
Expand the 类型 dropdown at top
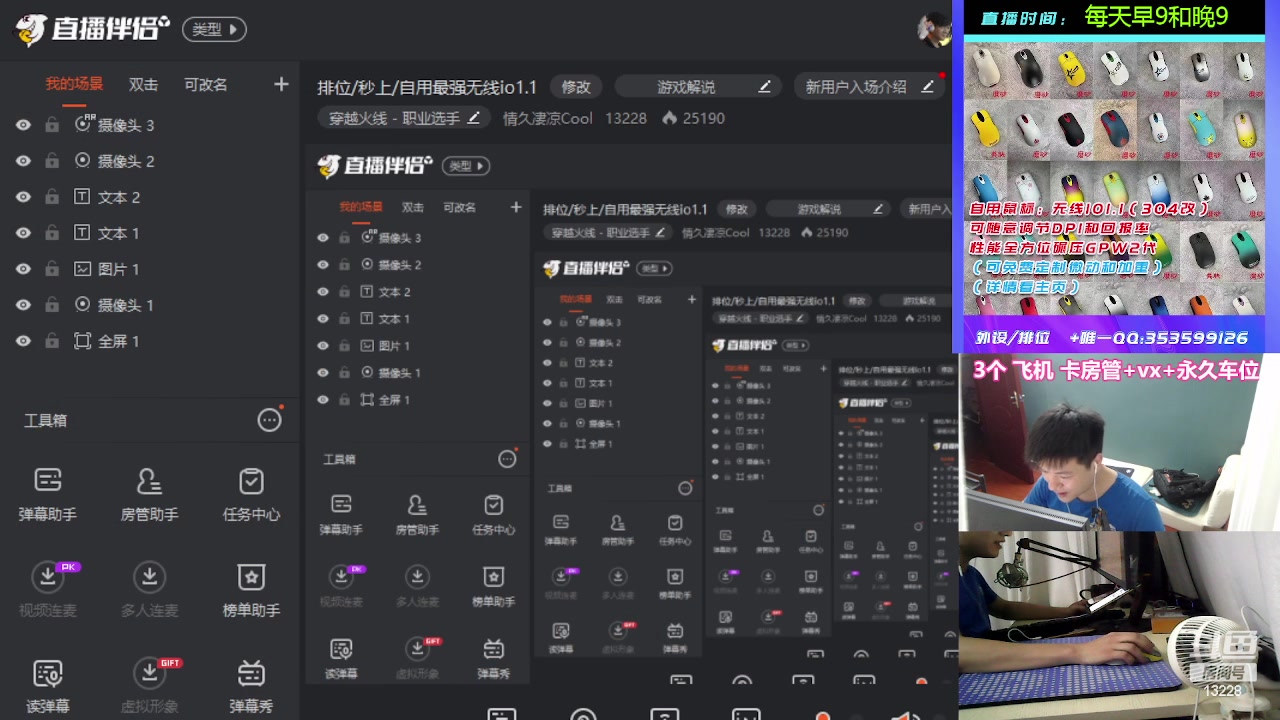(x=214, y=29)
